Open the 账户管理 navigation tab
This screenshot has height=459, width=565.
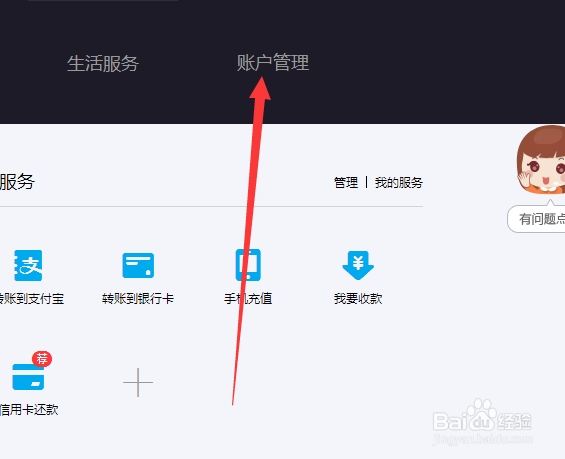tap(273, 63)
